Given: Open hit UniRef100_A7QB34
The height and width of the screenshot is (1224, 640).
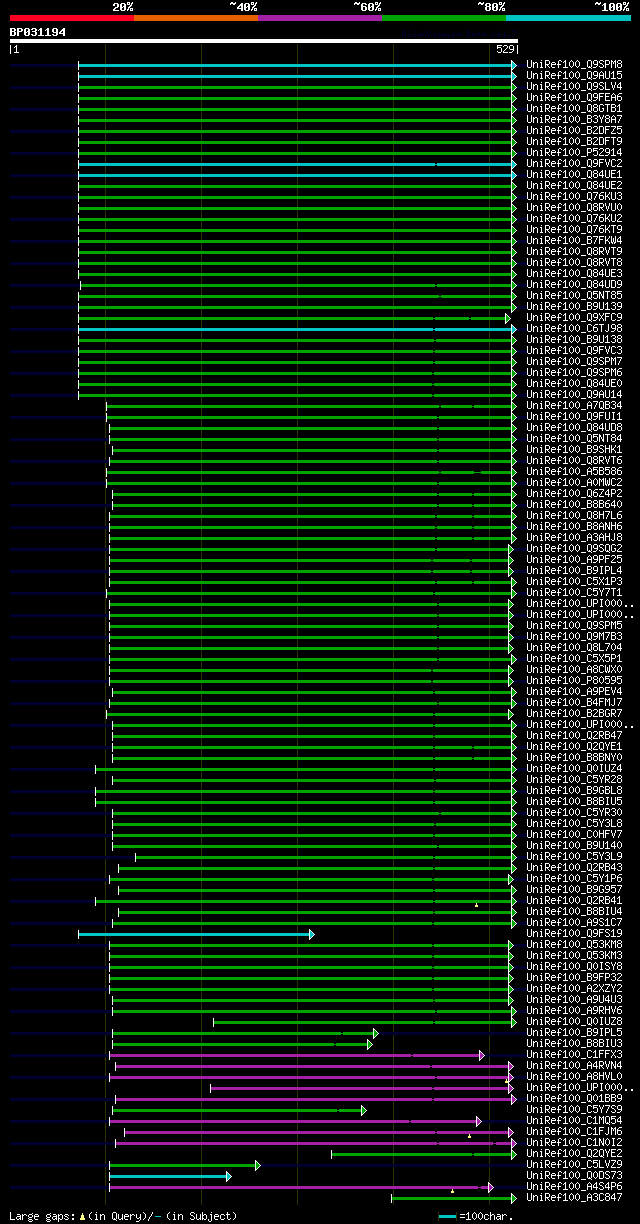Looking at the screenshot, I should (574, 405).
